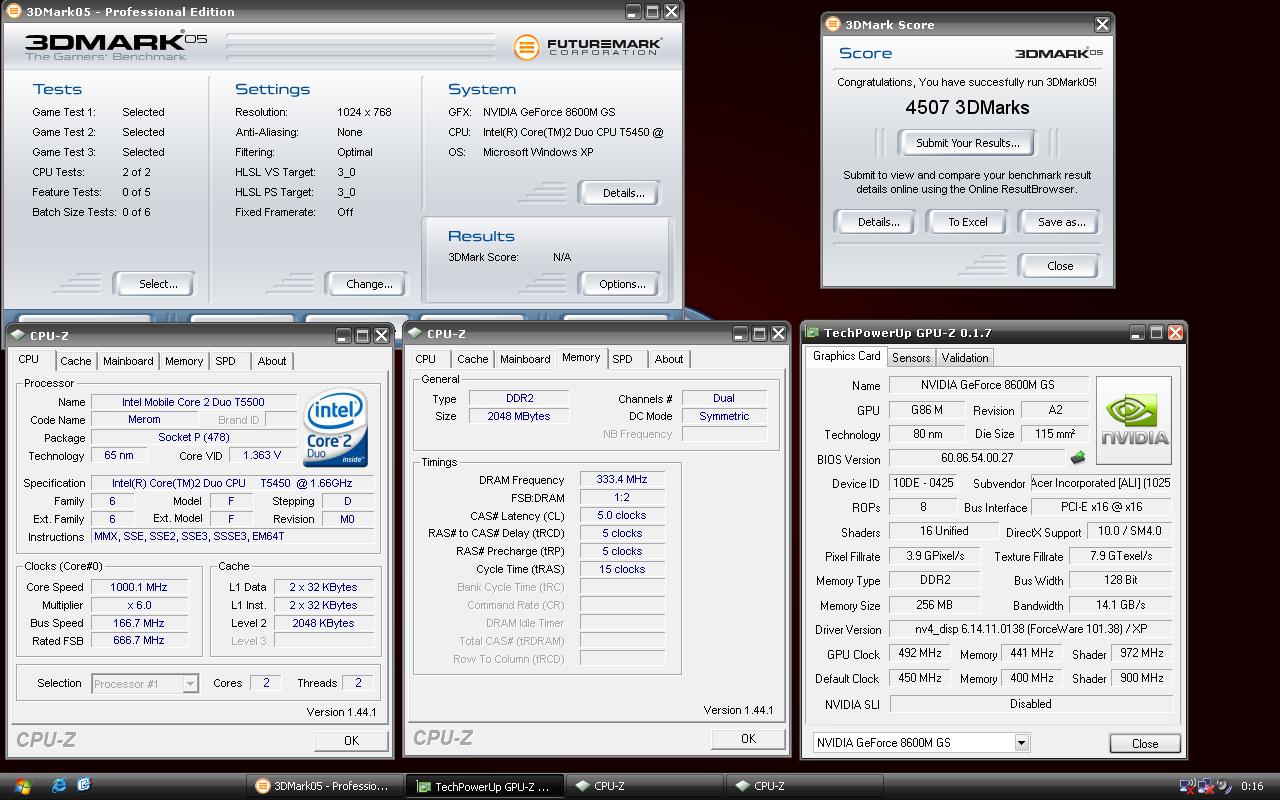Maximize the 3DMark05 main window
This screenshot has height=800, width=1280.
pos(652,12)
